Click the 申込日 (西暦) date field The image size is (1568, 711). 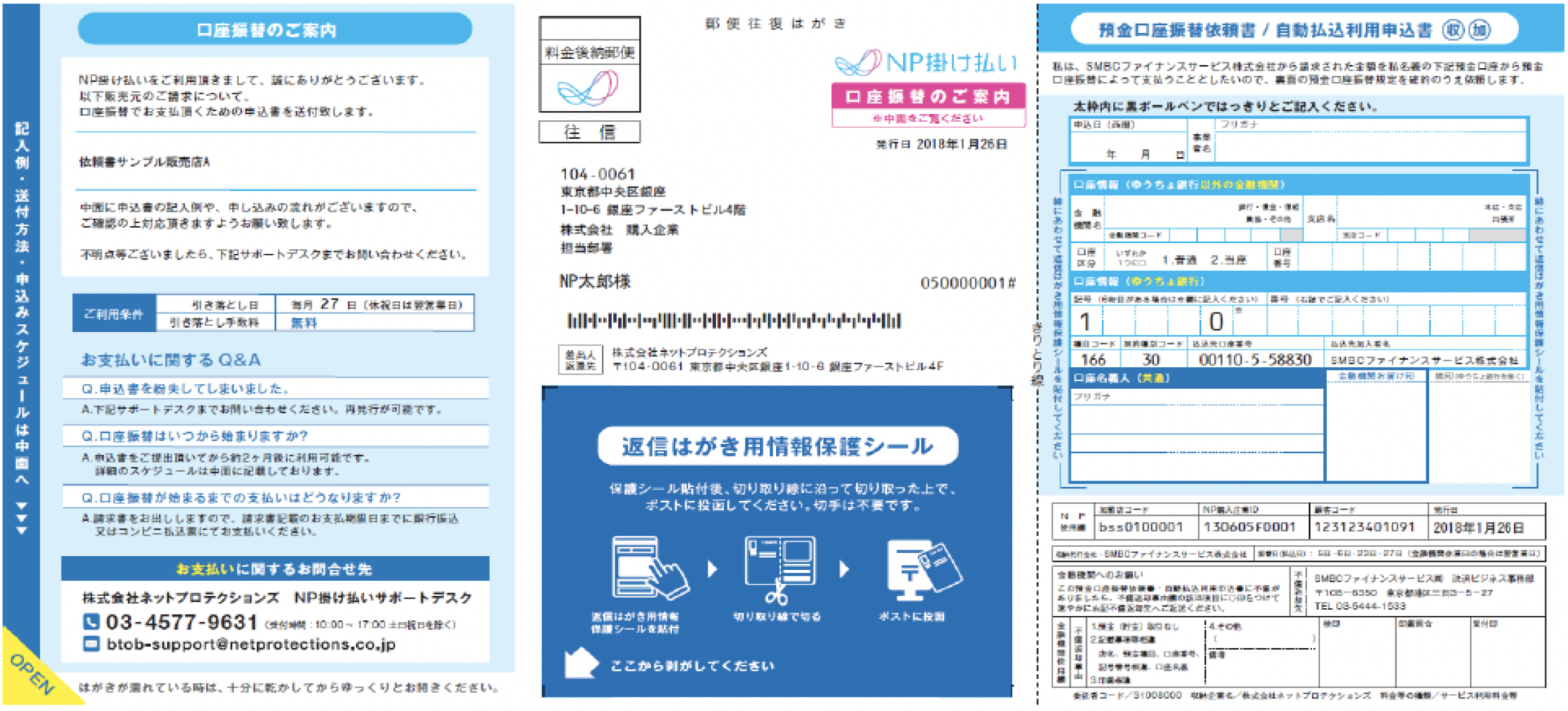pos(1128,140)
